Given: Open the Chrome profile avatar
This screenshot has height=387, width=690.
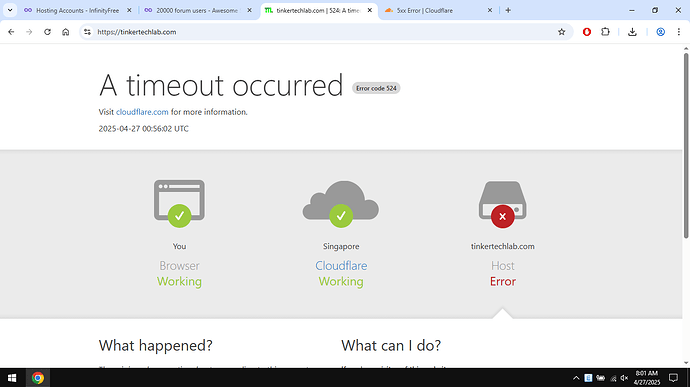Looking at the screenshot, I should (661, 32).
